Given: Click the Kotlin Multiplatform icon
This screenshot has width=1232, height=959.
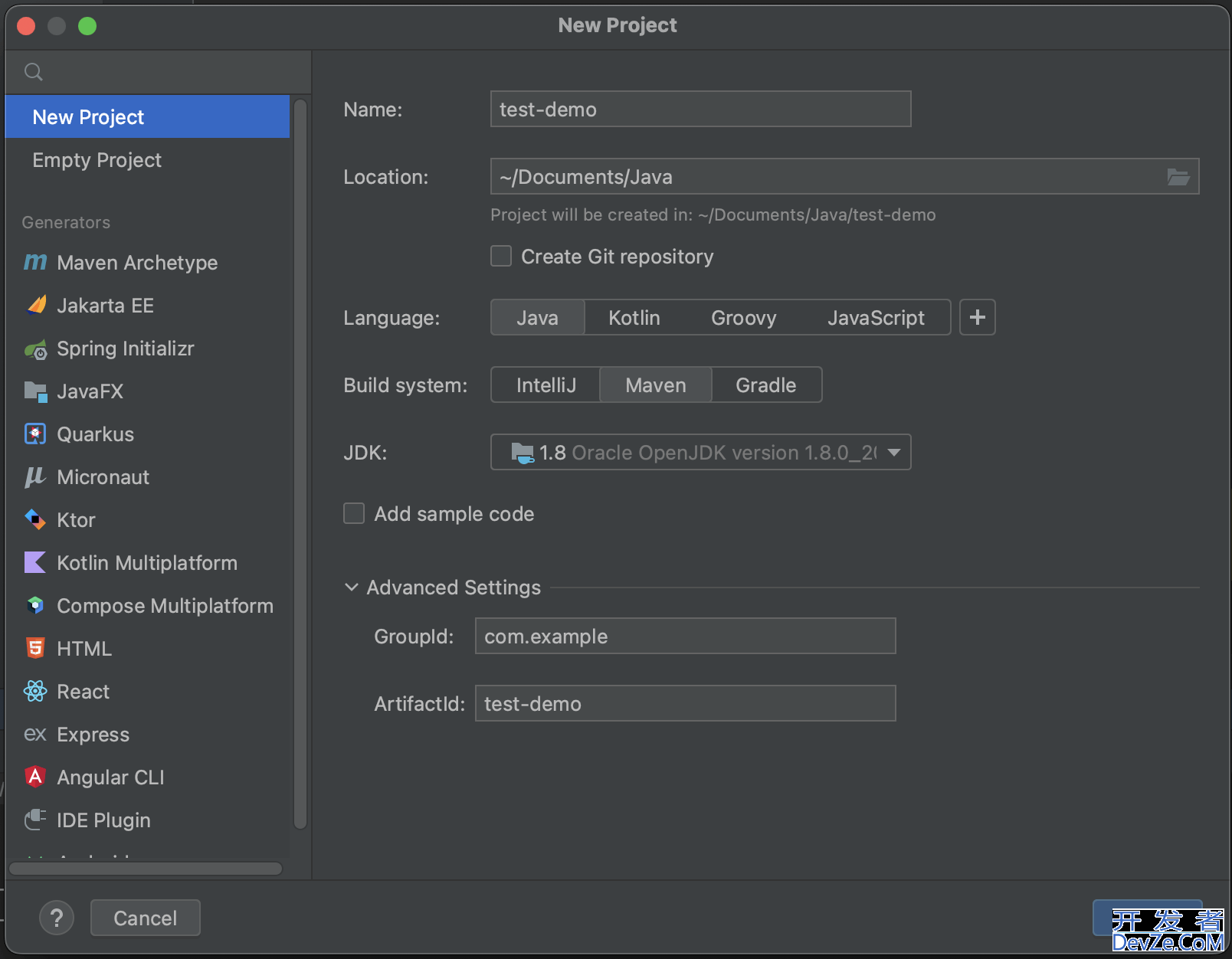Looking at the screenshot, I should point(35,563).
